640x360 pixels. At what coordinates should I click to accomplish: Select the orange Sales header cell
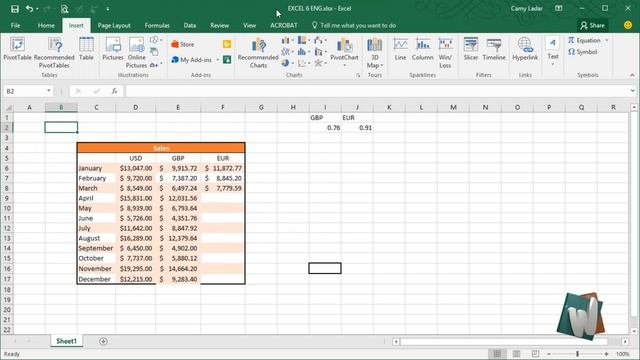[x=161, y=148]
